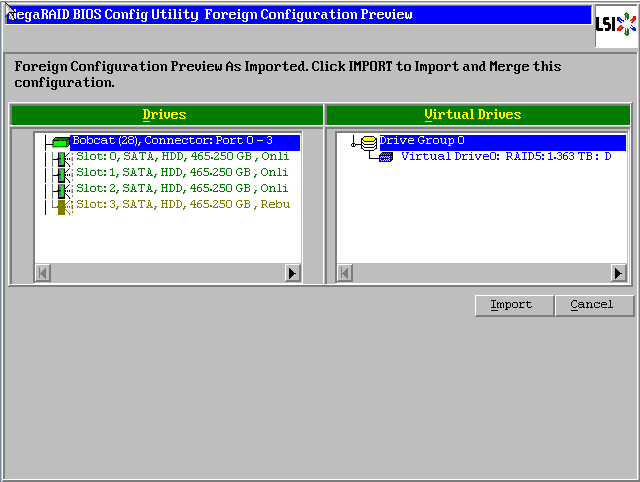Select Virtual Drive0 RAID5 entry
The height and width of the screenshot is (482, 640).
506,157
